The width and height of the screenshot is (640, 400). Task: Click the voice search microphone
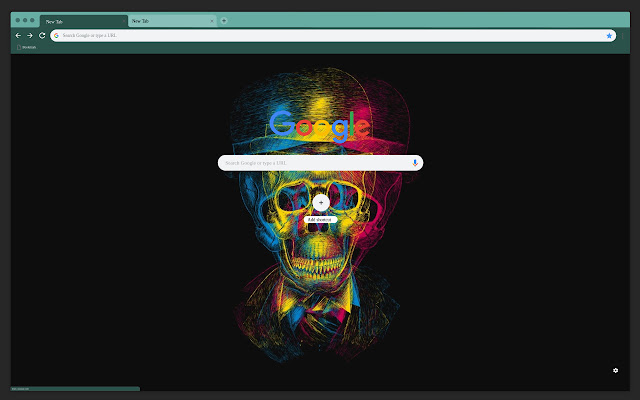415,163
